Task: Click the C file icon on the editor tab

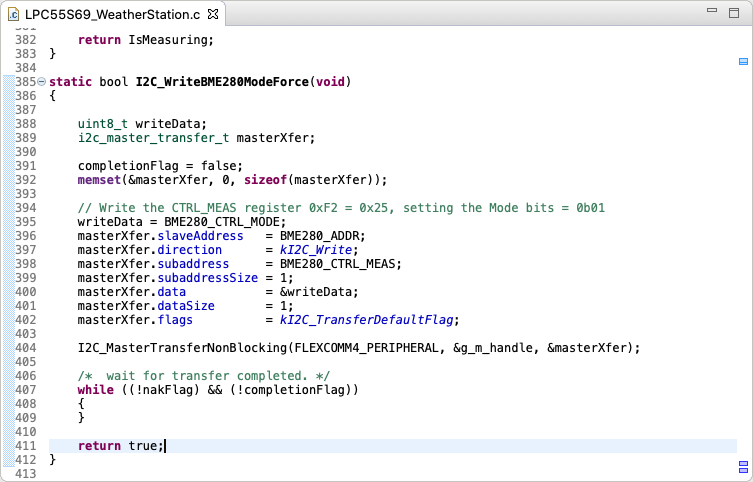Action: [13, 13]
